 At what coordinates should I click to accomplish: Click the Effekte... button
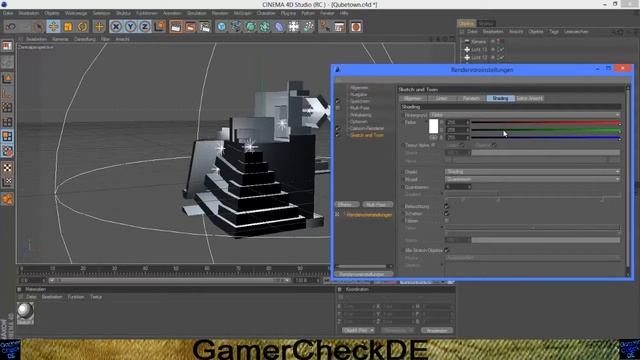[347, 204]
